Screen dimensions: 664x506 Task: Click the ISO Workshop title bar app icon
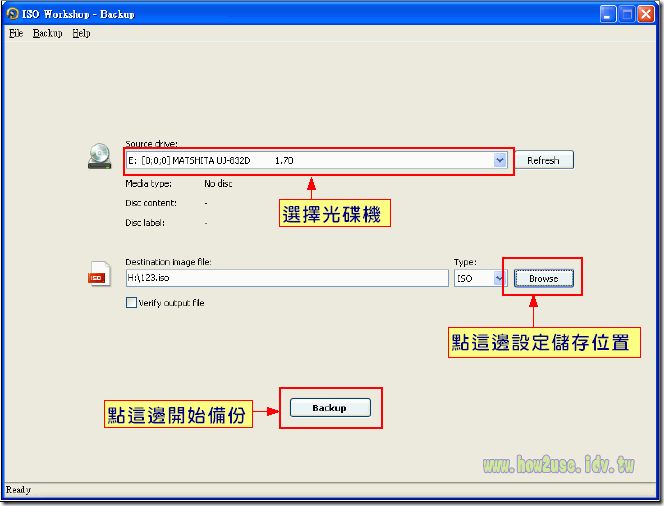(x=13, y=14)
